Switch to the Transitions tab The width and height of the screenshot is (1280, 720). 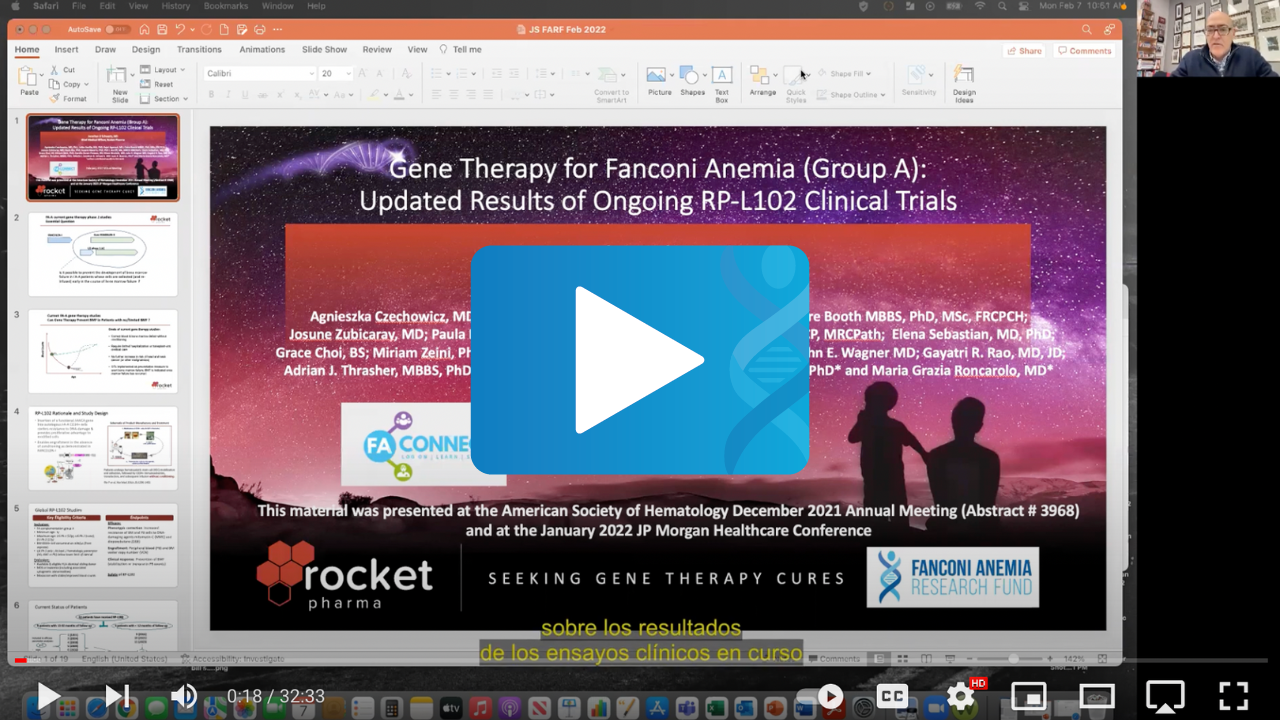[x=199, y=48]
